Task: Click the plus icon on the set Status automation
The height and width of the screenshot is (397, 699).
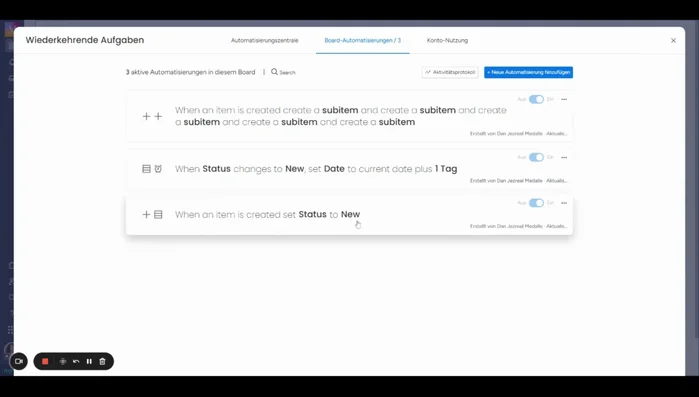Action: coord(146,214)
